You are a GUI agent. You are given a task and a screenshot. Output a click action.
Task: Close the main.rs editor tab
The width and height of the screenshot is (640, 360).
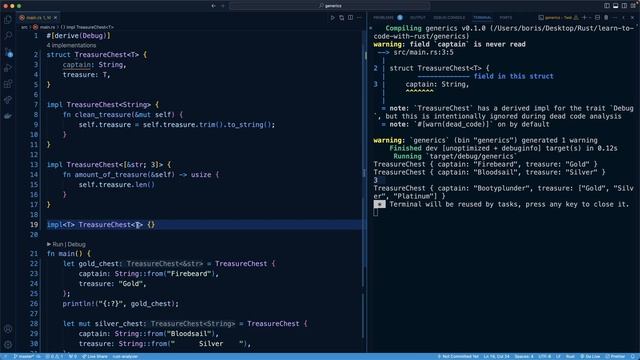pyautogui.click(x=56, y=18)
